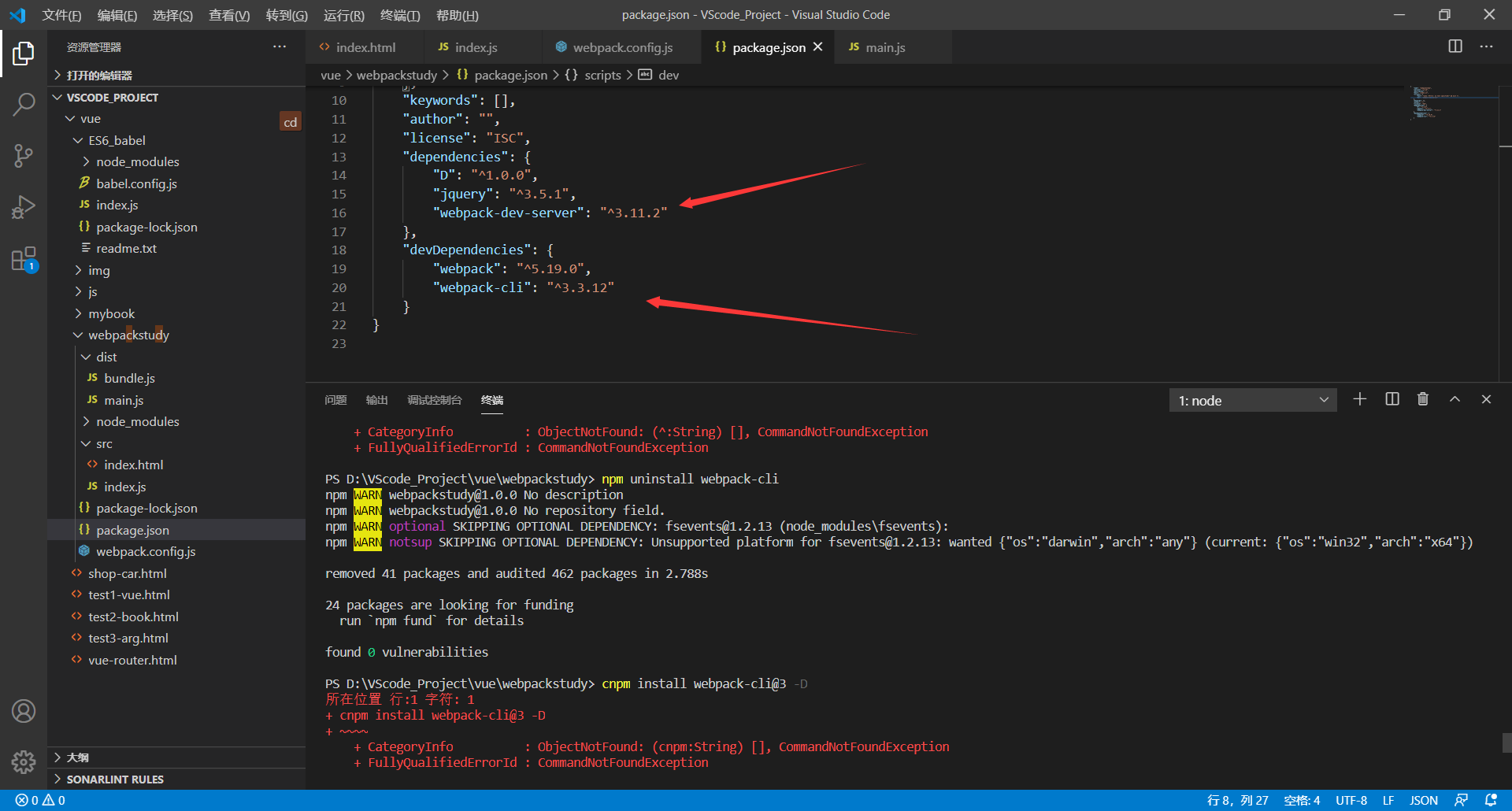This screenshot has width=1512, height=811.
Task: Expand the mybook folder
Action: click(176, 313)
